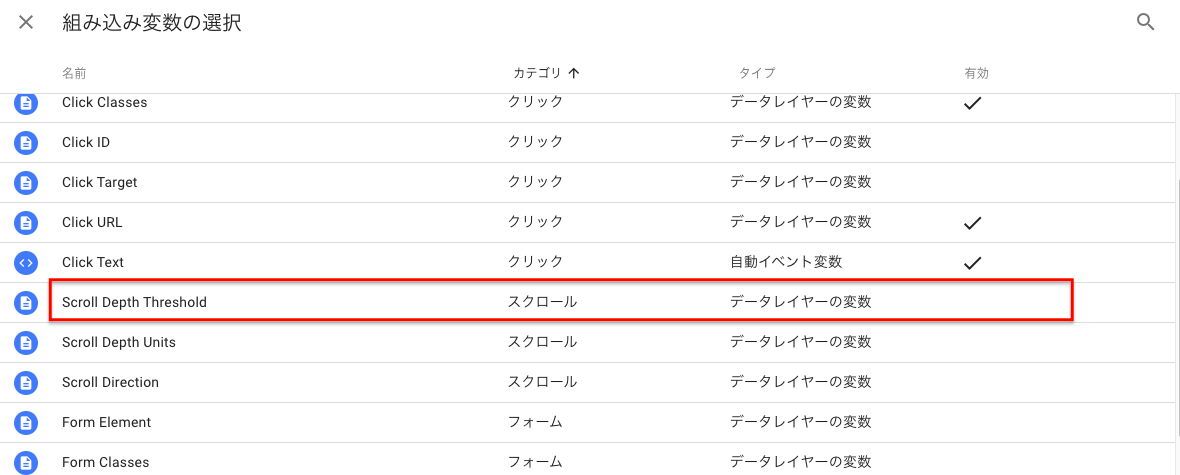The height and width of the screenshot is (475, 1180).
Task: Toggle the Click URL enabled checkmark
Action: pyautogui.click(x=973, y=223)
